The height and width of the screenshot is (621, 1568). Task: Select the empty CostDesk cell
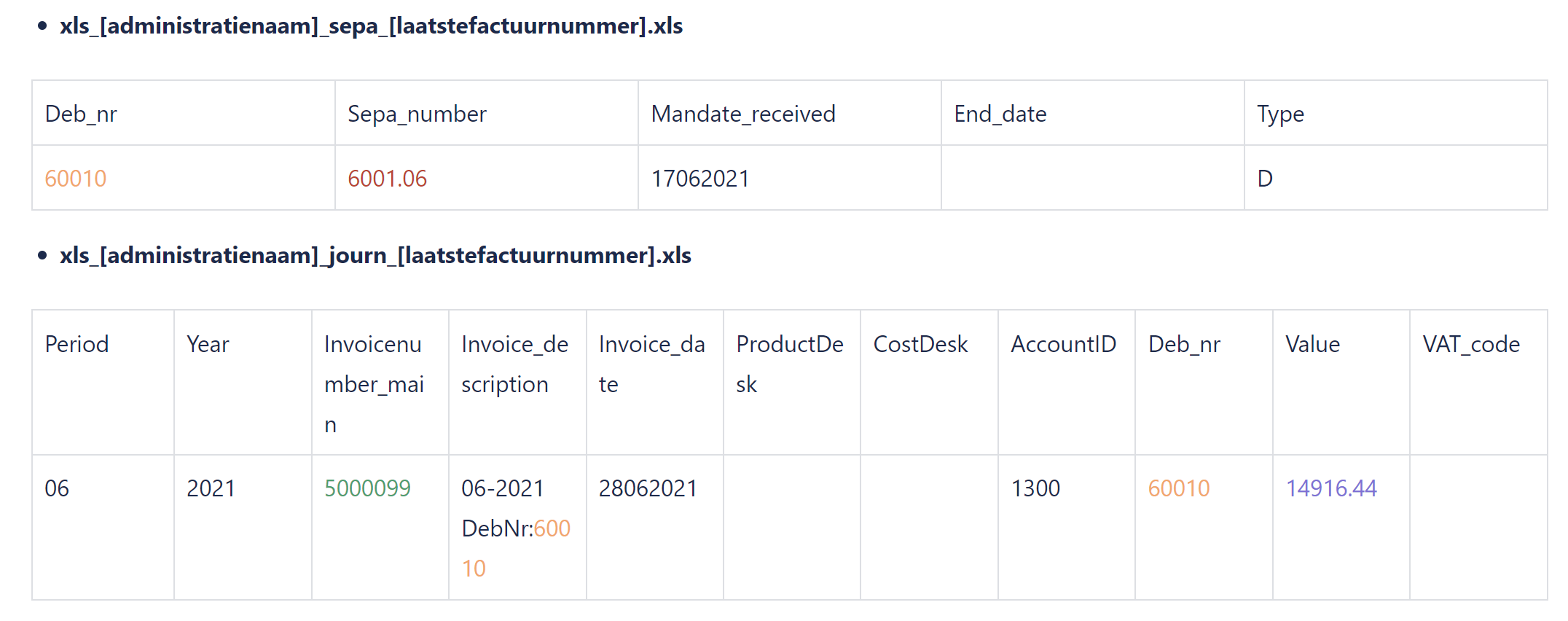[929, 528]
